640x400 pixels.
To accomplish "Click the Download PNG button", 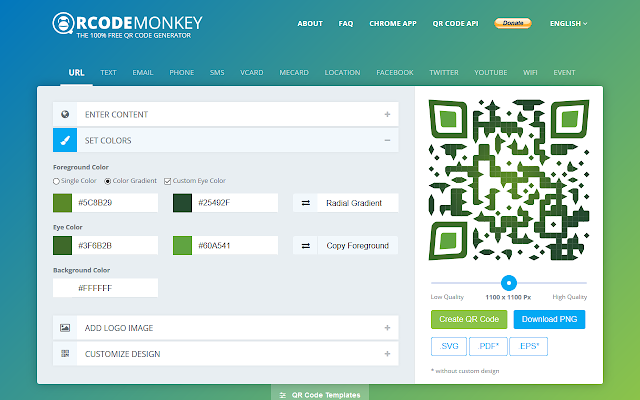I will click(x=549, y=319).
